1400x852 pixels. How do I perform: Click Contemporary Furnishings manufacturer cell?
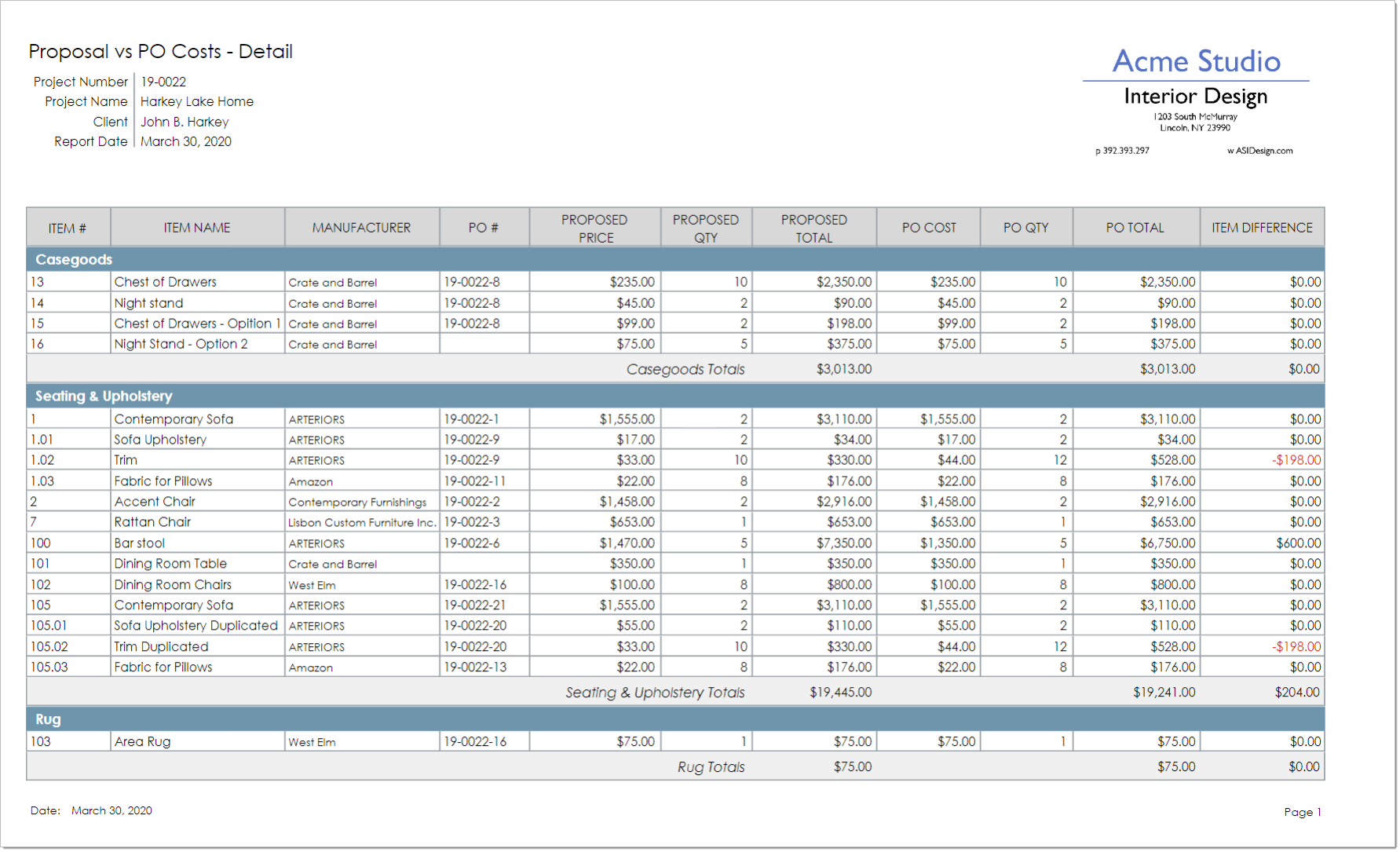click(x=361, y=502)
